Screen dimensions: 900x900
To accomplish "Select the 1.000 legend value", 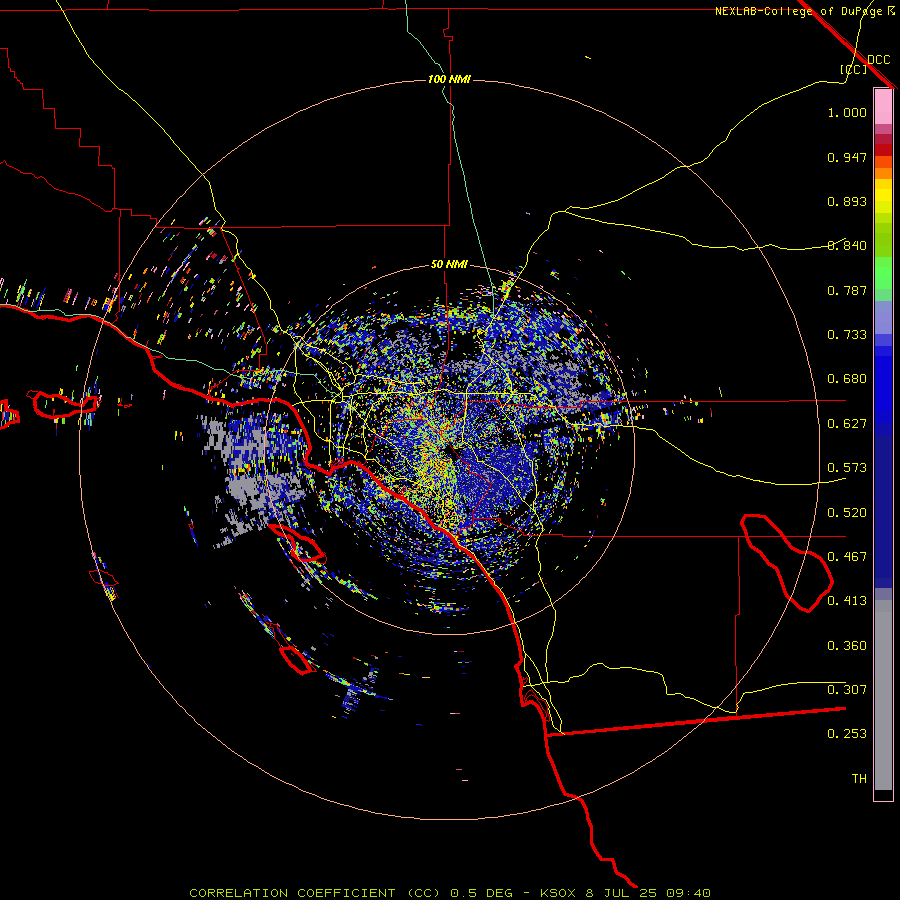I will 847,112.
